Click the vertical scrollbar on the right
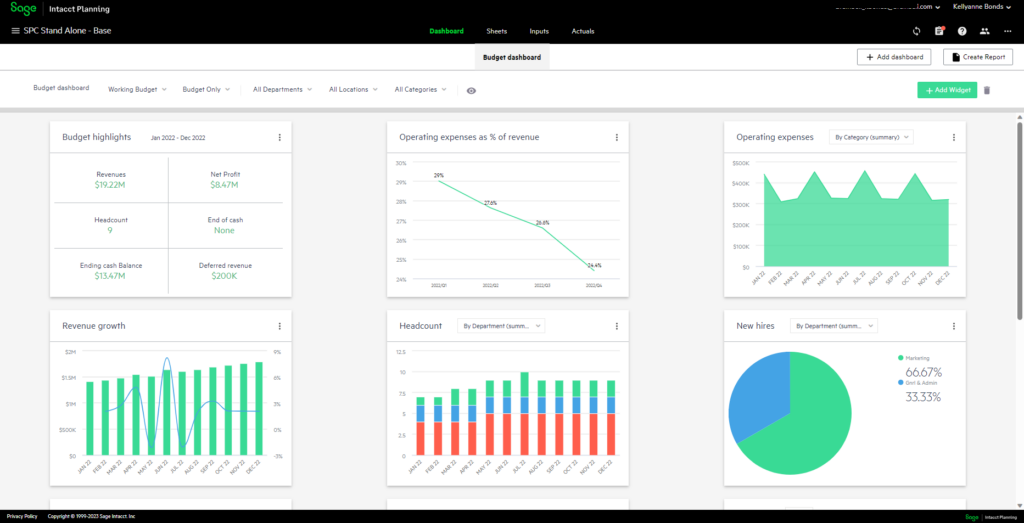The width and height of the screenshot is (1024, 523). [1019, 220]
